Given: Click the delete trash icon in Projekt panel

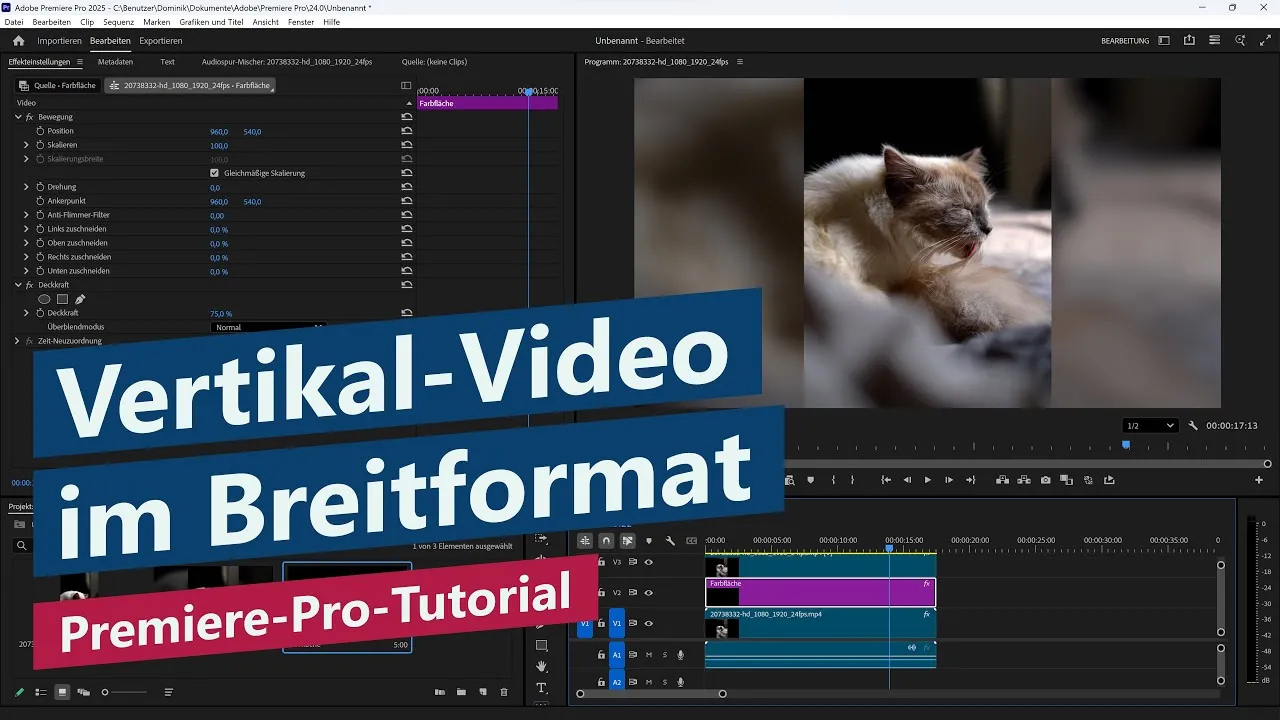Looking at the screenshot, I should click(504, 691).
